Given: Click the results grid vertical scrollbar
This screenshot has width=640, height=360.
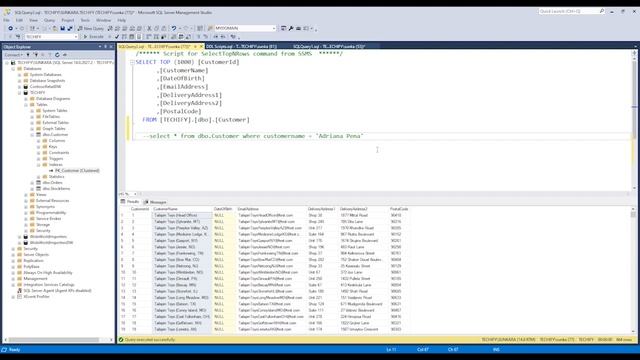Looking at the screenshot, I should click(x=633, y=271).
